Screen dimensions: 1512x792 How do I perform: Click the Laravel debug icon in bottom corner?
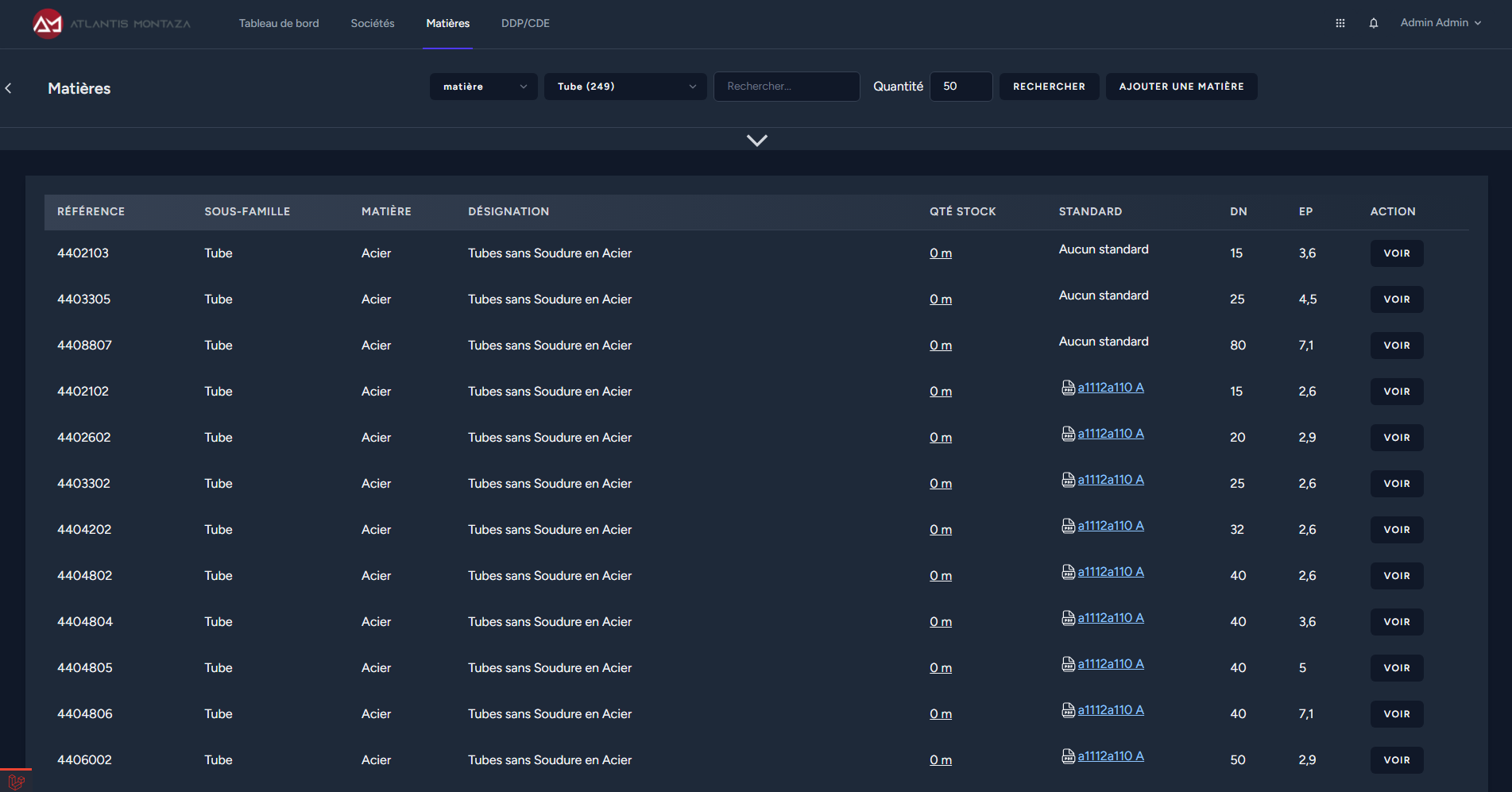[x=16, y=782]
